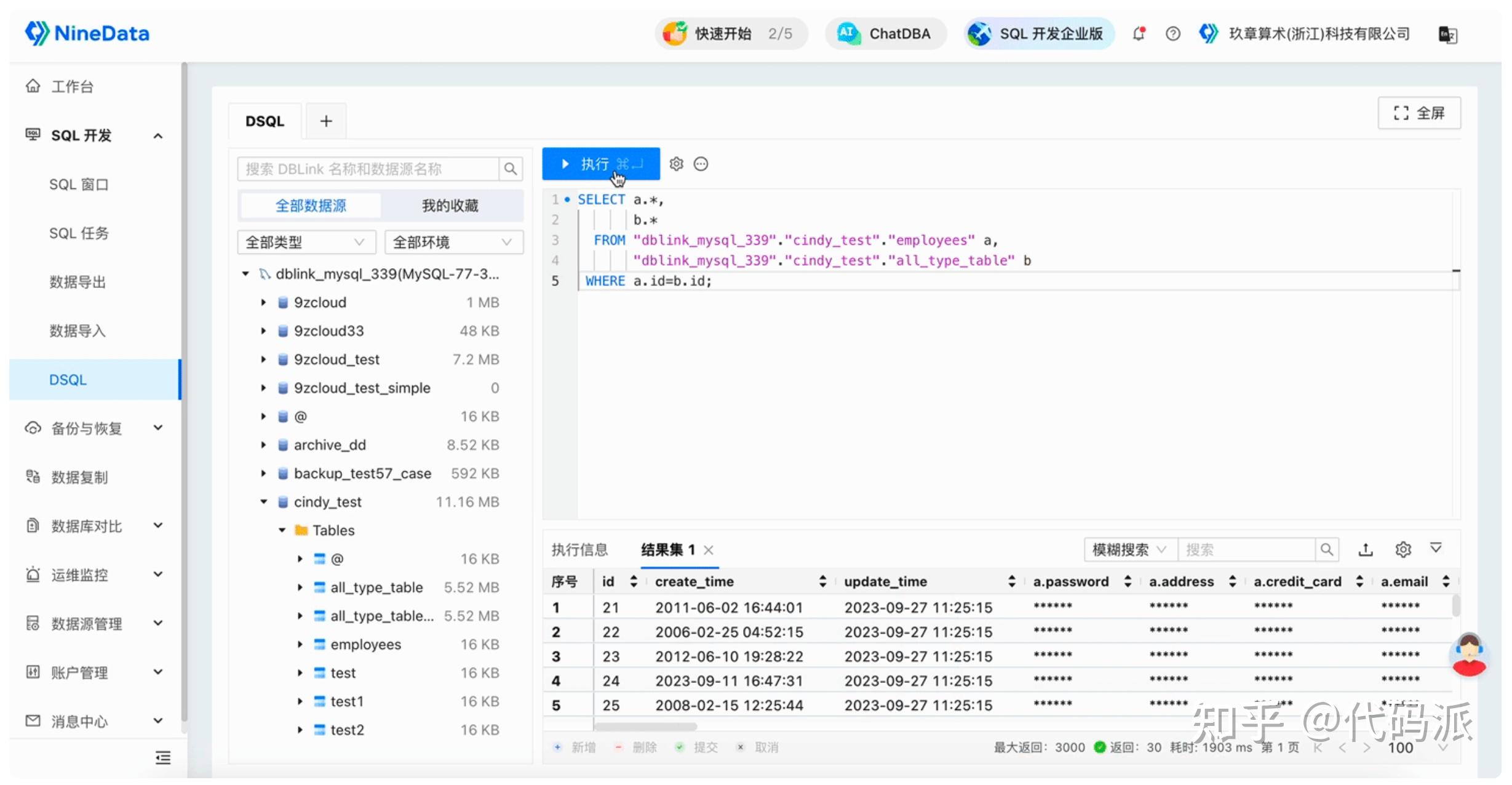Open the 全部类型 type dropdown
Screen dimensions: 1512x785
(x=306, y=242)
